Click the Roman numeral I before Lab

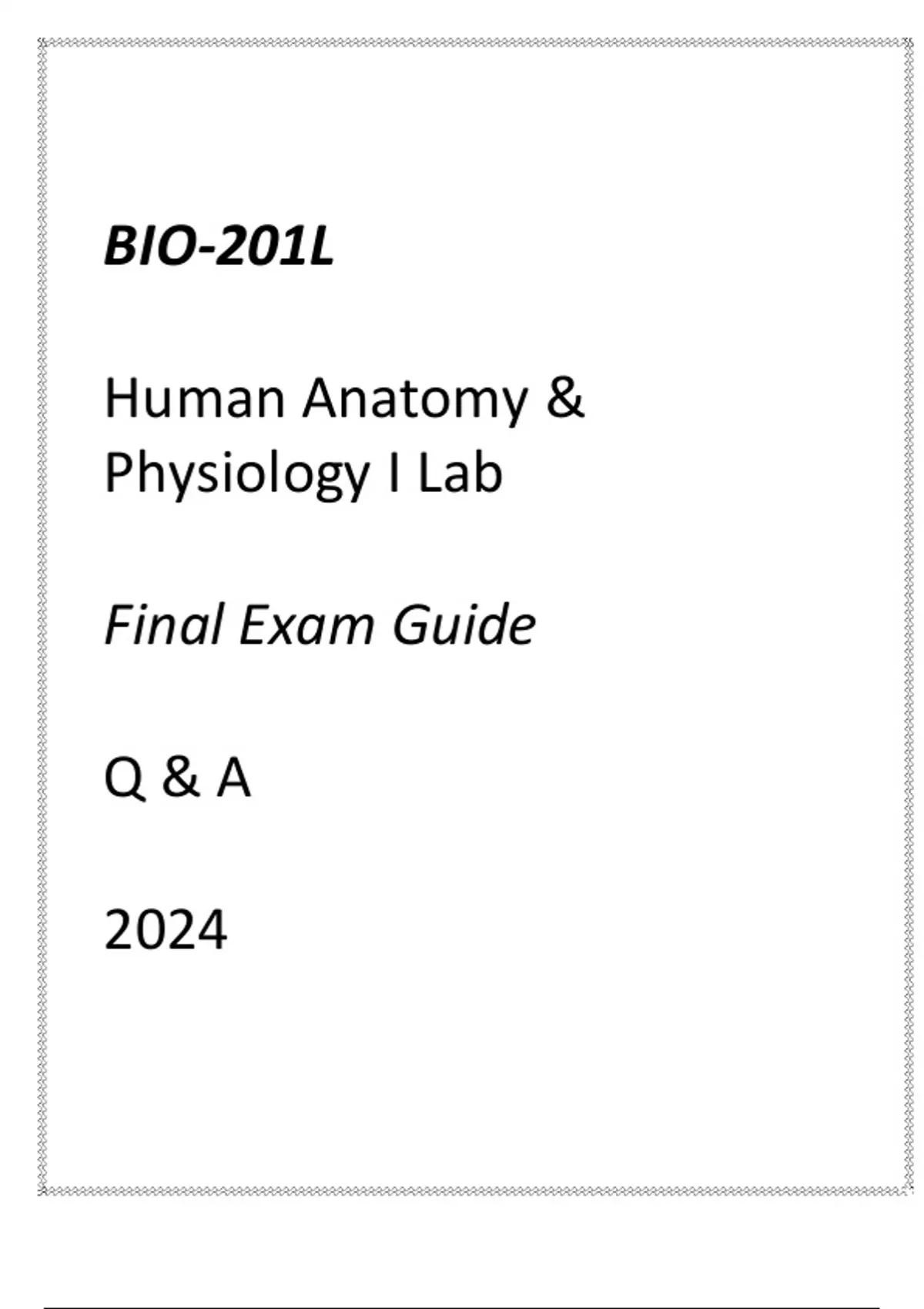[x=393, y=473]
